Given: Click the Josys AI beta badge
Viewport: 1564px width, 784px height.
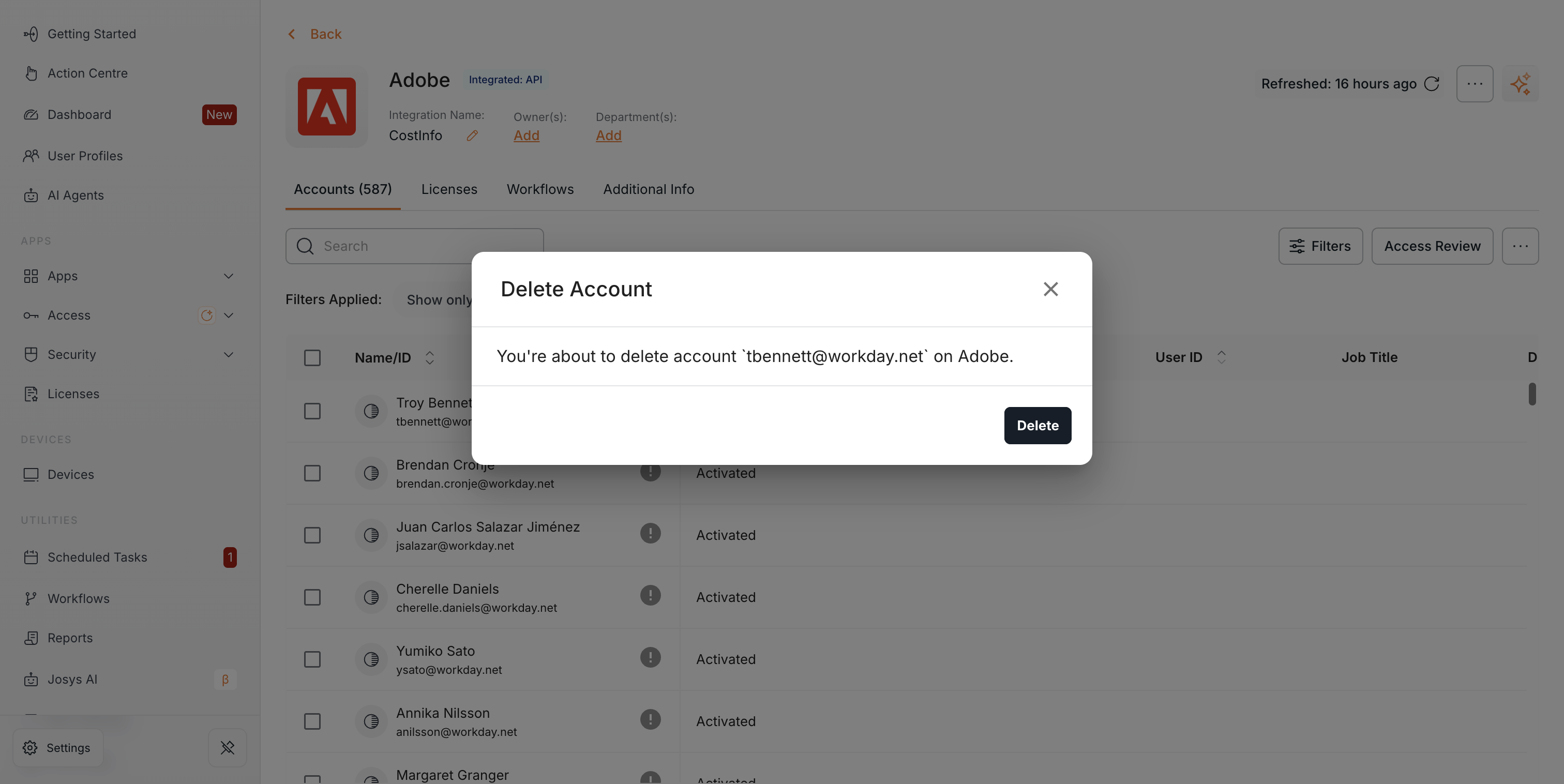Looking at the screenshot, I should (225, 680).
